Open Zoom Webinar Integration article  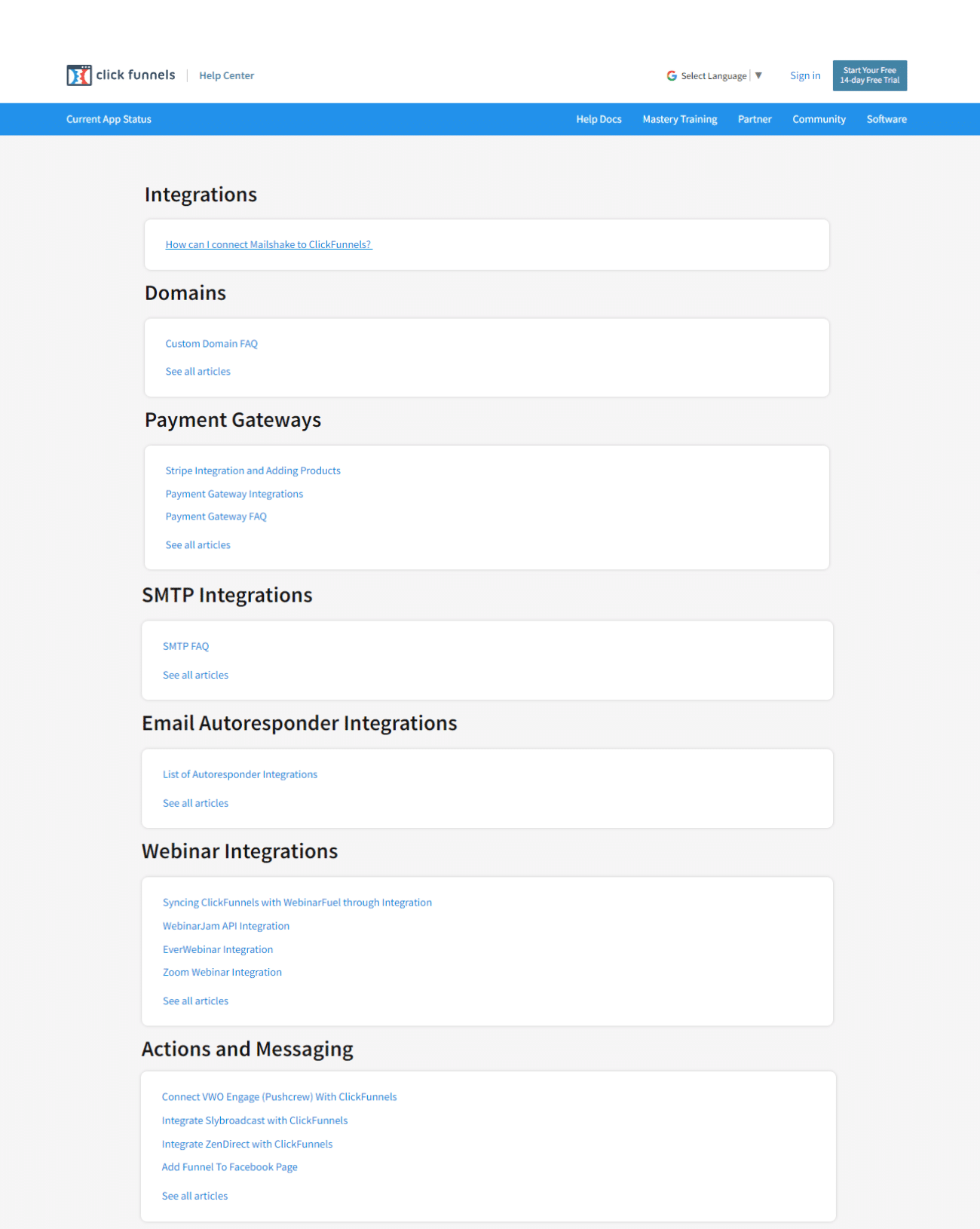222,973
